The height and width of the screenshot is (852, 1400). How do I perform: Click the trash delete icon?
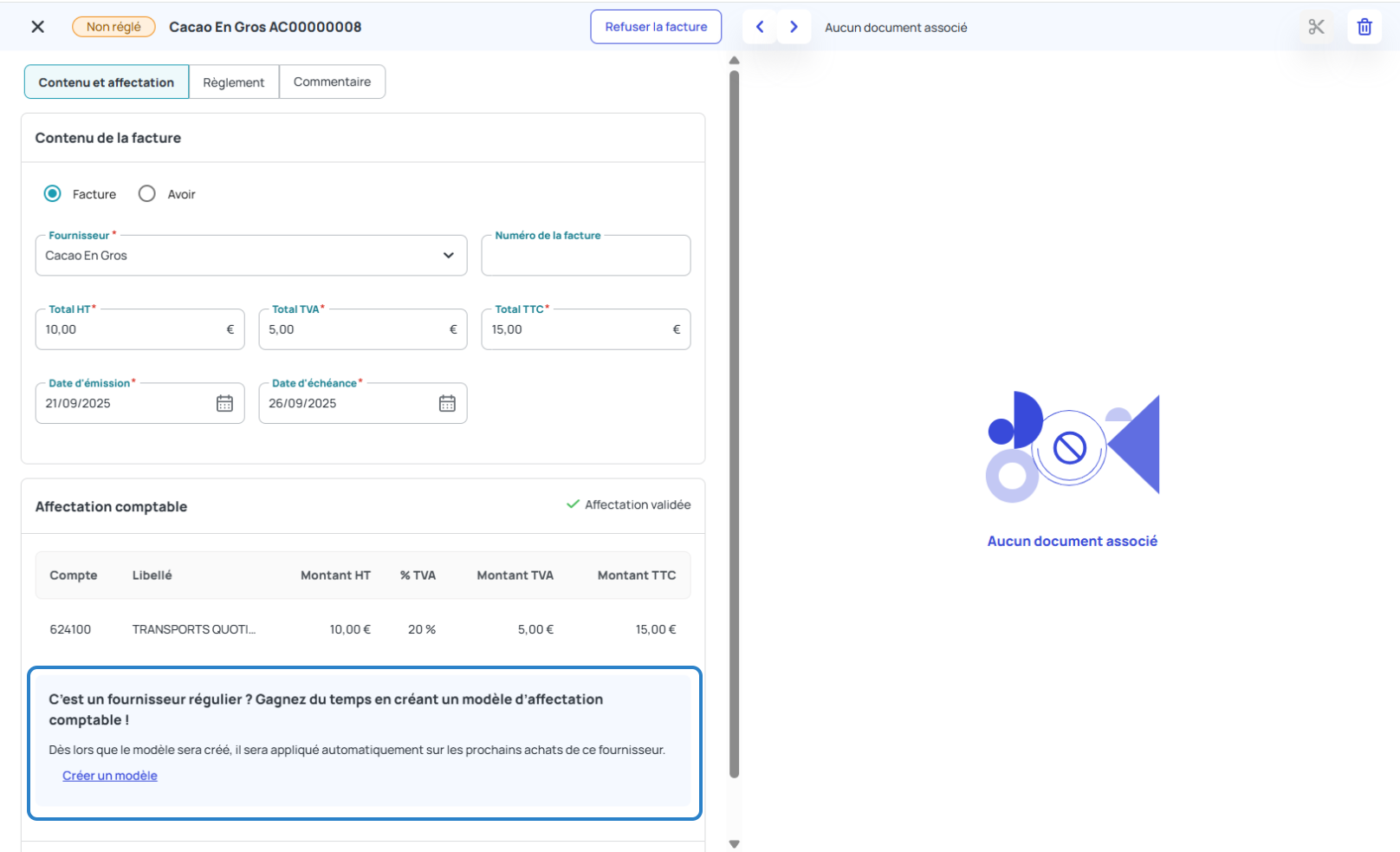[1364, 27]
